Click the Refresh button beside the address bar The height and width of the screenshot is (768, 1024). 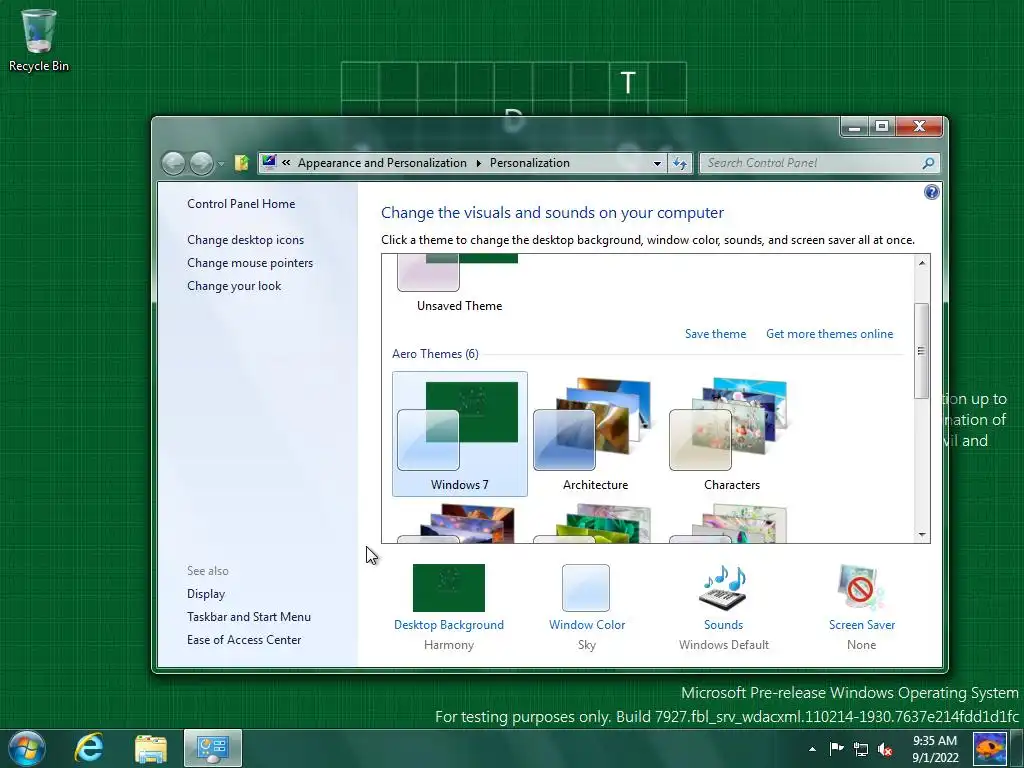point(680,163)
